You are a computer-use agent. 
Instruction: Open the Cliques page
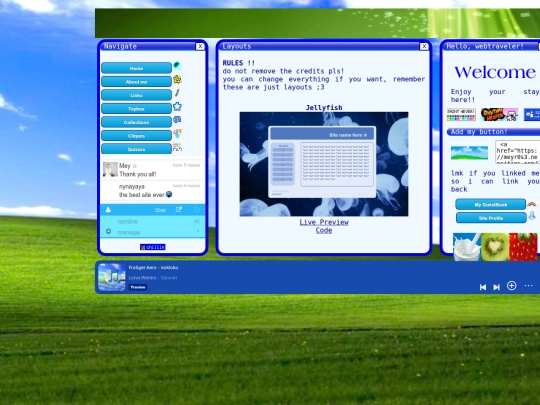[x=136, y=136]
